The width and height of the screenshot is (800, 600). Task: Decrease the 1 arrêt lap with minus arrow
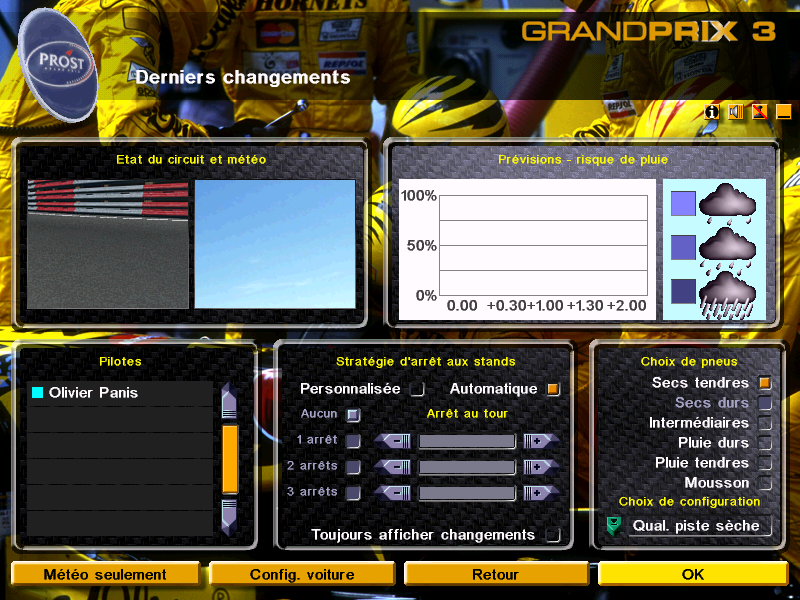tap(392, 441)
